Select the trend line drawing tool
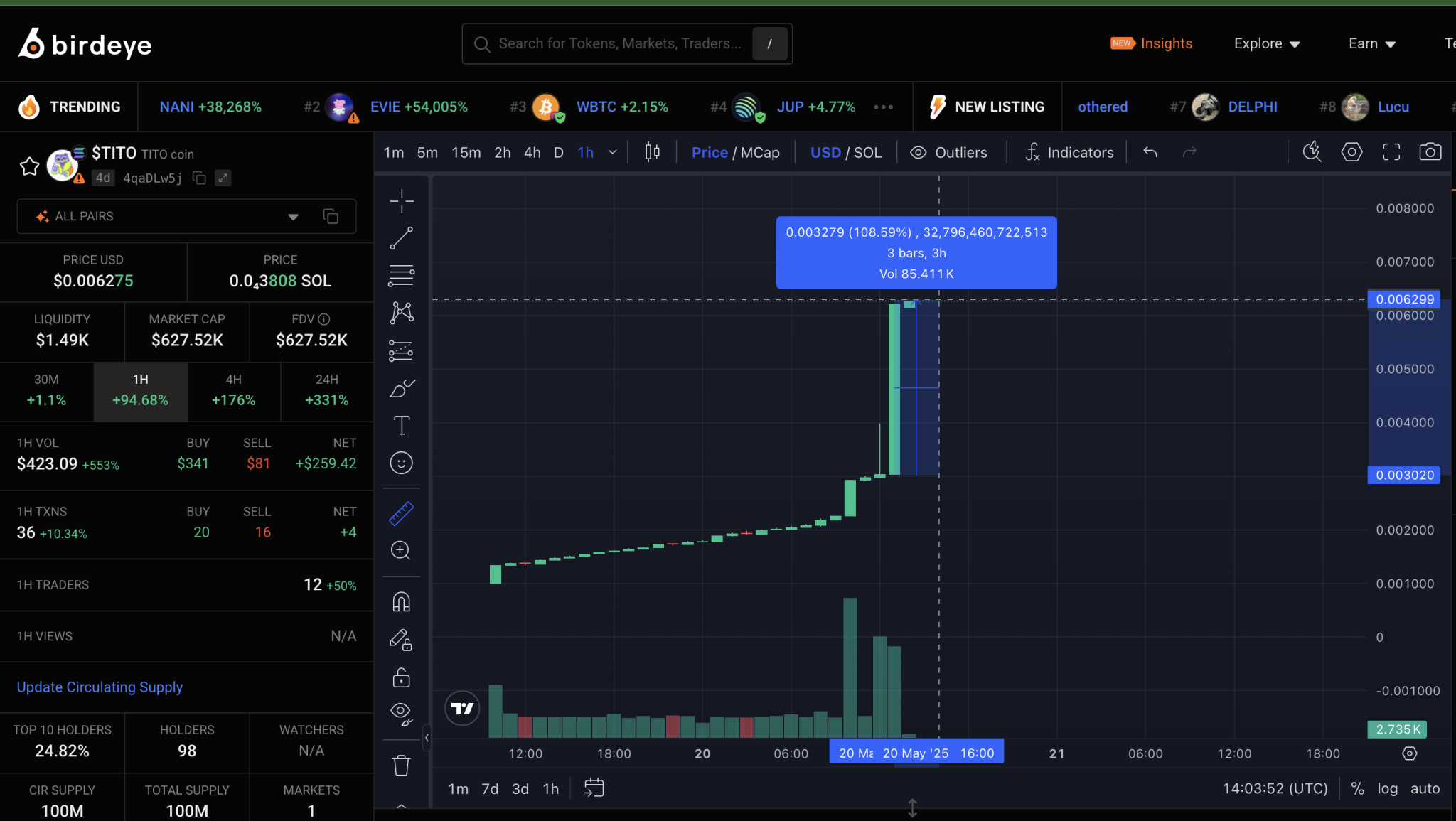The image size is (1456, 821). [402, 238]
